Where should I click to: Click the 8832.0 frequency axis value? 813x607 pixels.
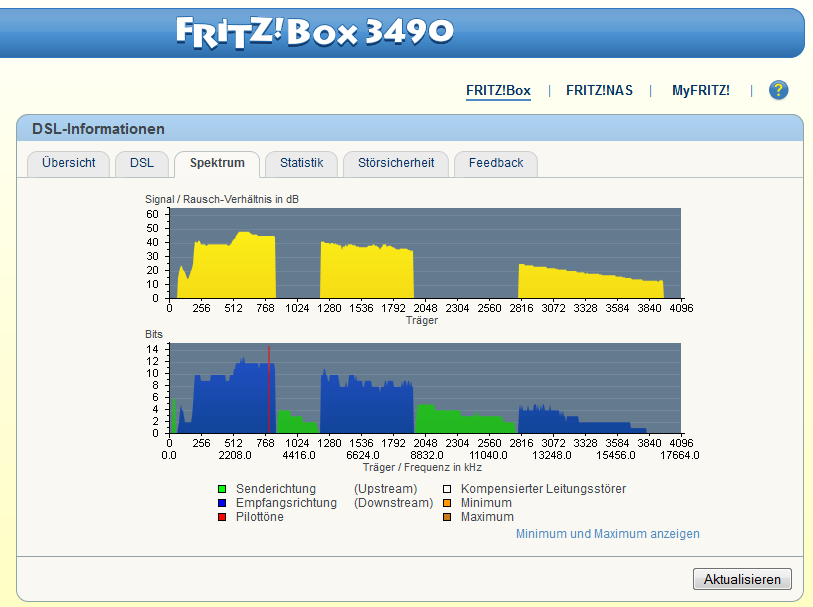point(426,456)
